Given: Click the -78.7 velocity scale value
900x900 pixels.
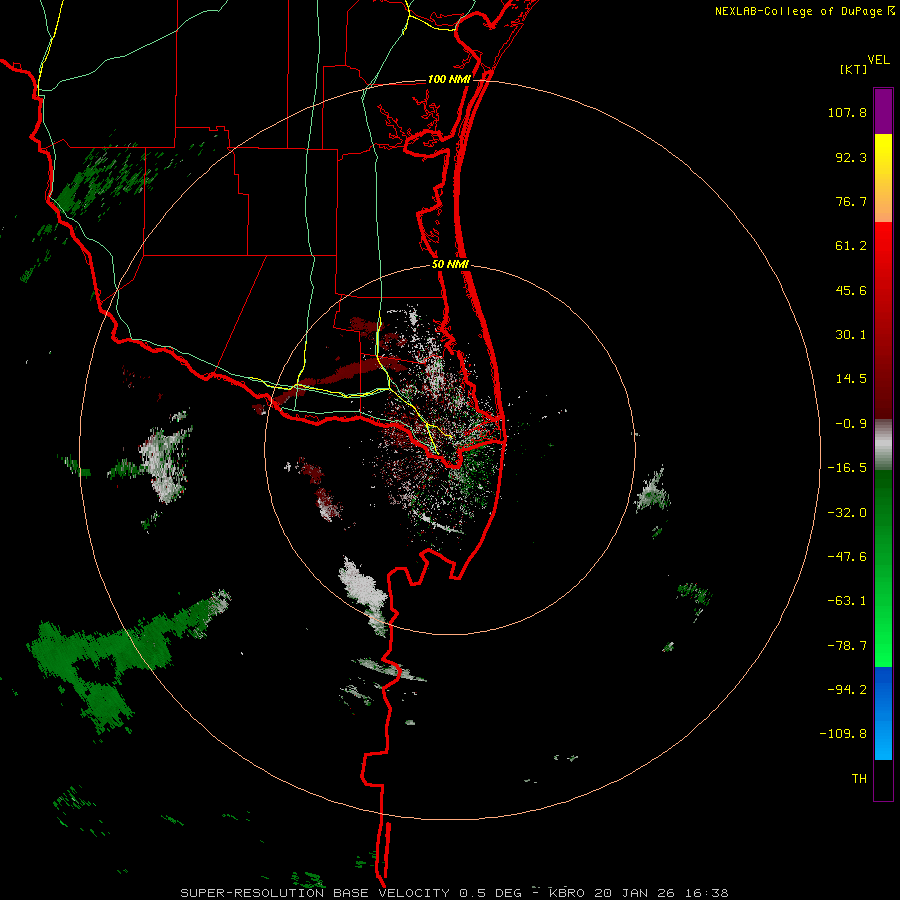Looking at the screenshot, I should [x=847, y=646].
